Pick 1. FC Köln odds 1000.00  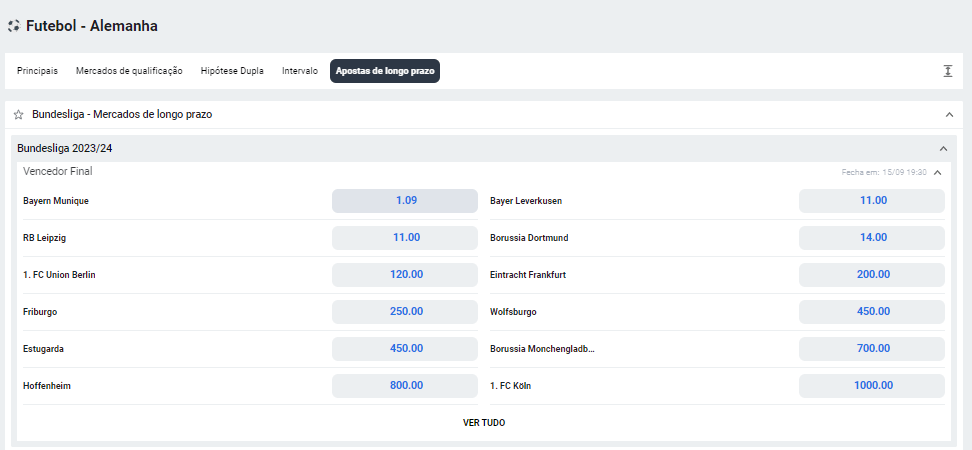[x=872, y=386]
